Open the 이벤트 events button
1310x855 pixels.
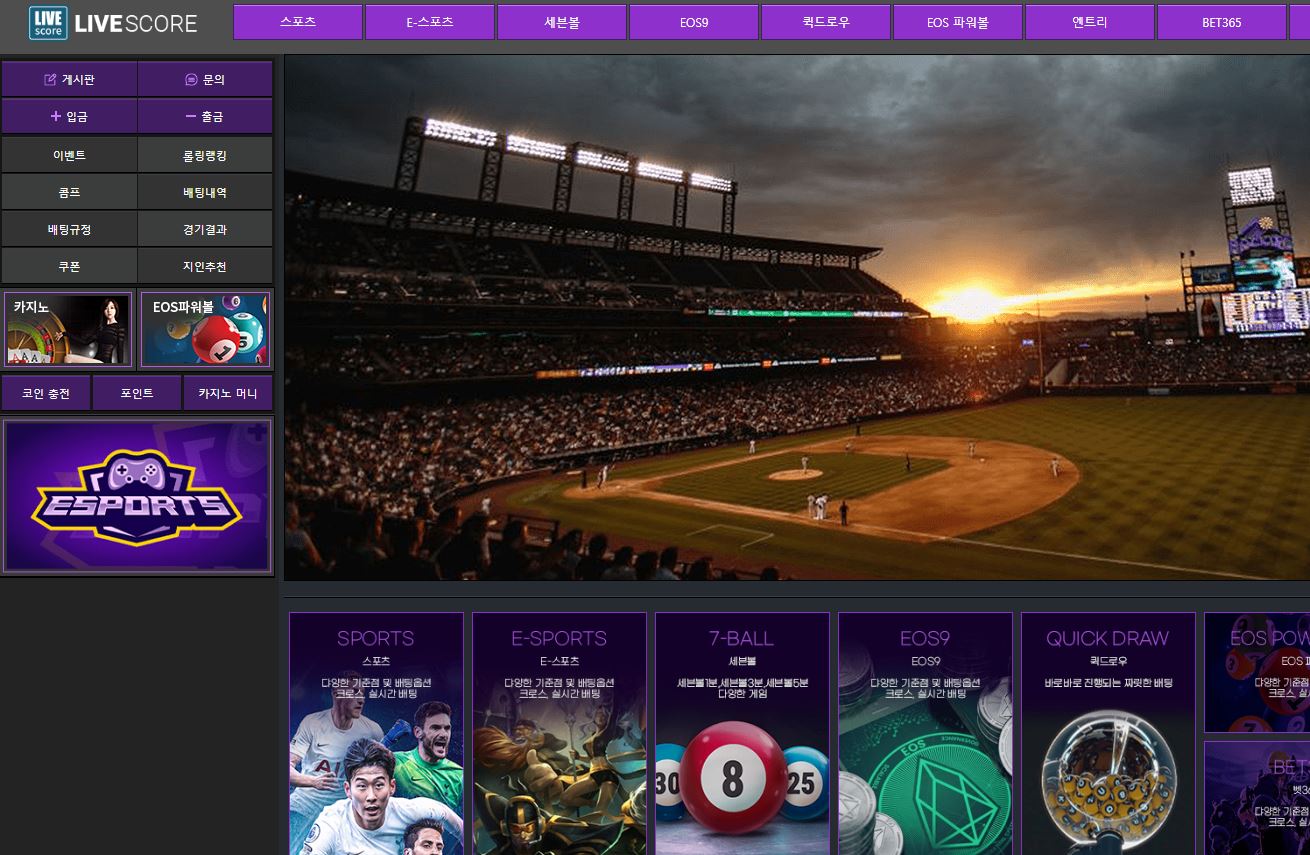click(69, 155)
